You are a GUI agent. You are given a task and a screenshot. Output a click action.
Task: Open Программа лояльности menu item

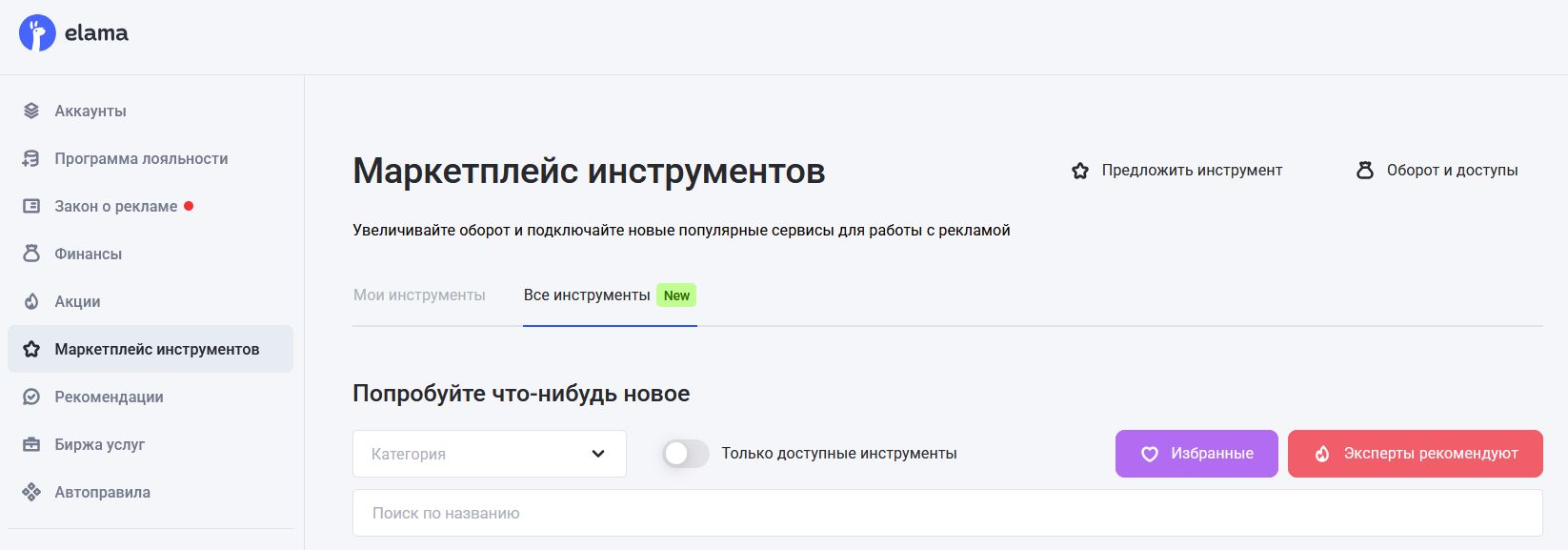coord(151,158)
